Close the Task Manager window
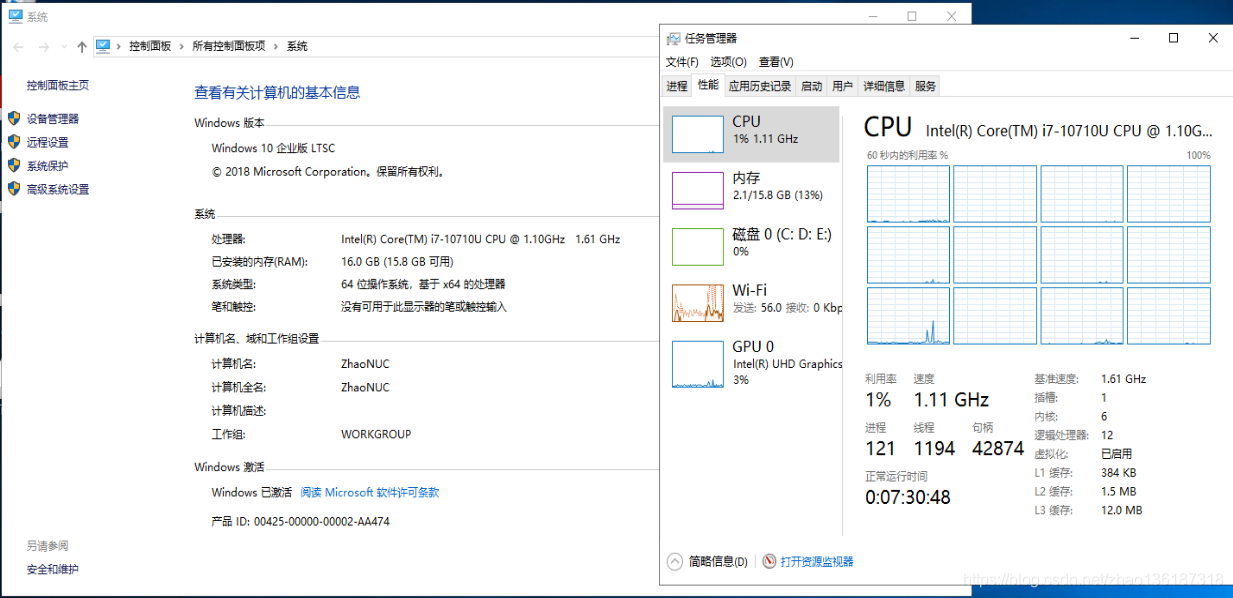 1213,38
